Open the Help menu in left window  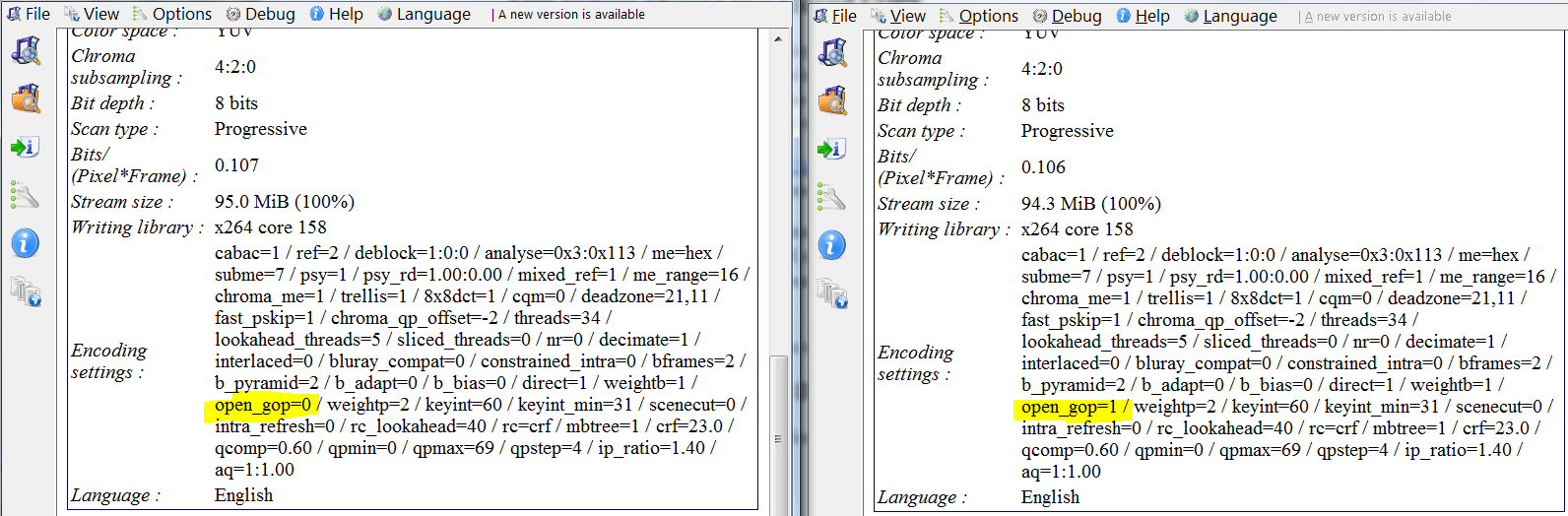pyautogui.click(x=337, y=14)
